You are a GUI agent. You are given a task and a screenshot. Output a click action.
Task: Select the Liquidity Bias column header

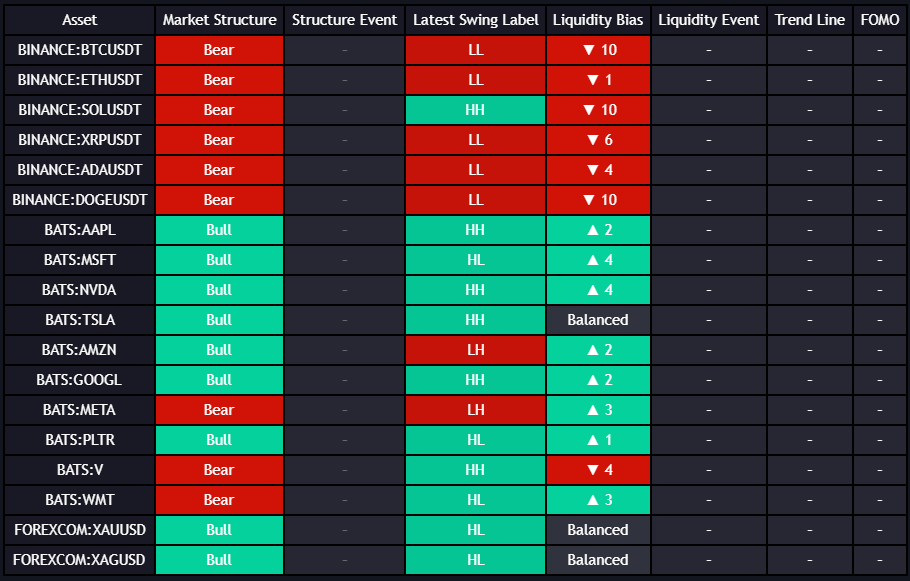point(598,20)
